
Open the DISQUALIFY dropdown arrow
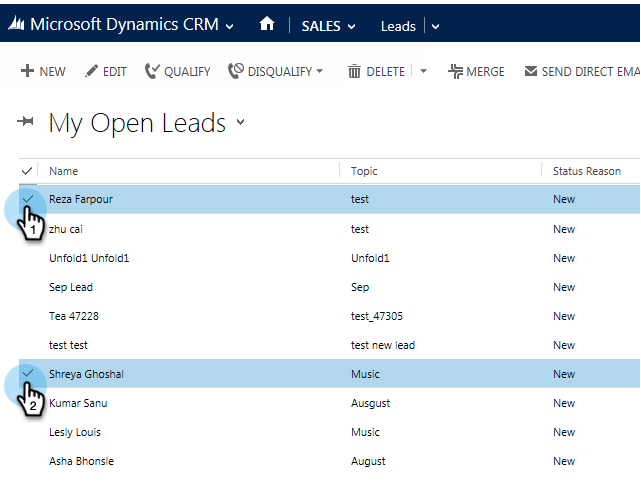tap(320, 72)
